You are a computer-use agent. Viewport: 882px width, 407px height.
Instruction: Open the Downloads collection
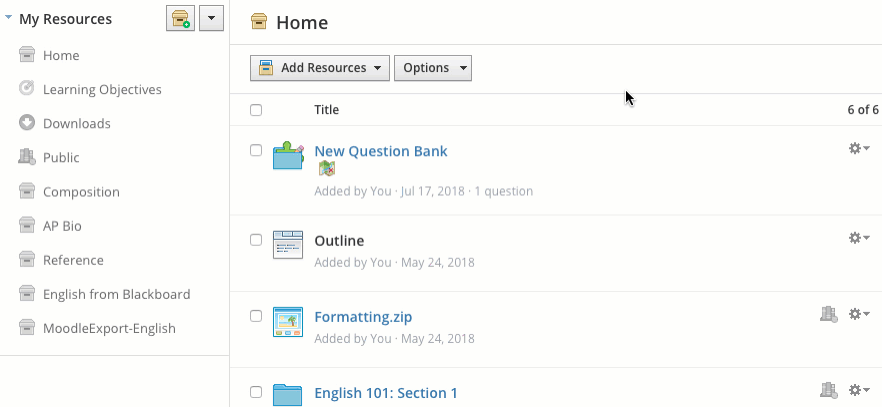(76, 124)
